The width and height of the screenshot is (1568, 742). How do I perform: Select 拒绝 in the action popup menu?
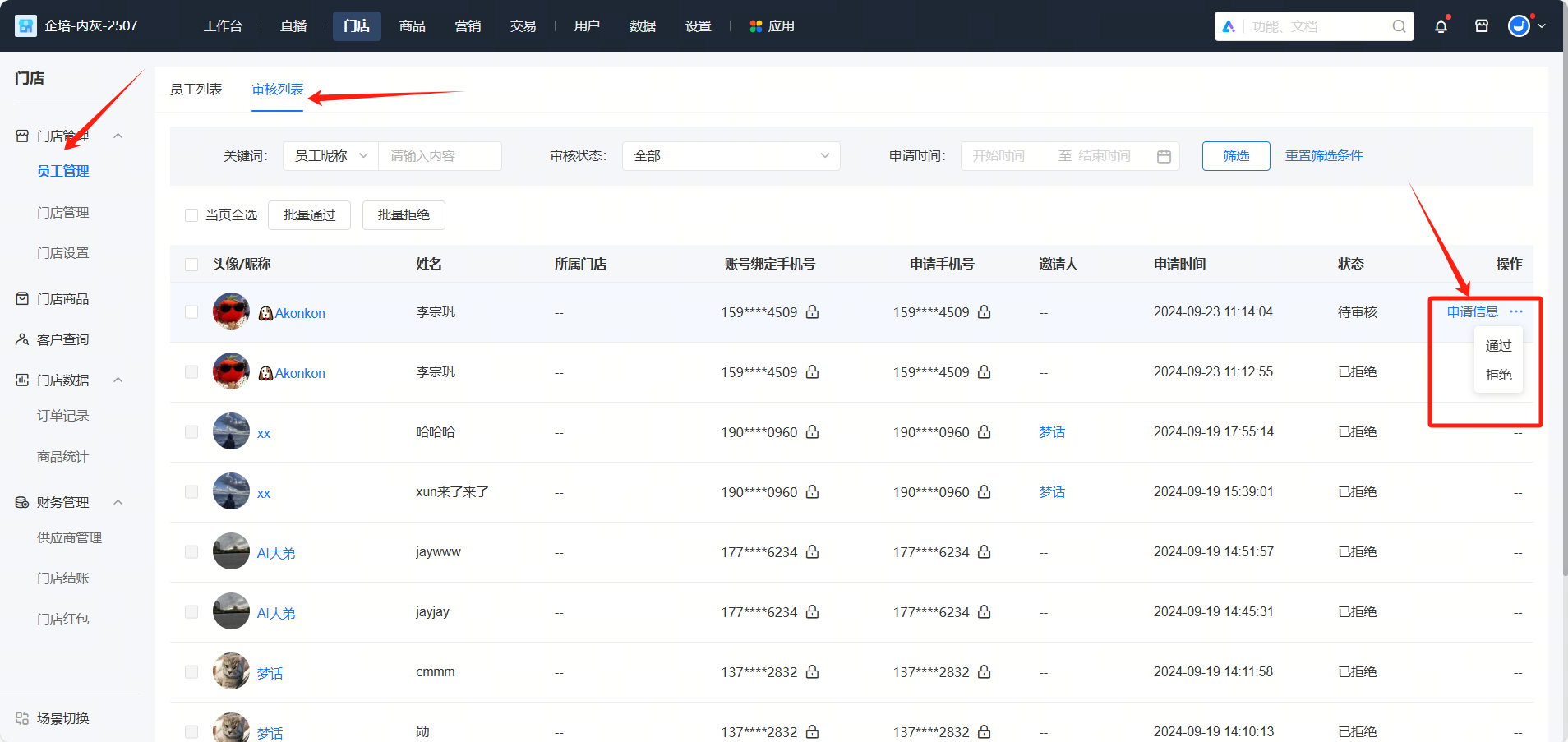coord(1499,375)
